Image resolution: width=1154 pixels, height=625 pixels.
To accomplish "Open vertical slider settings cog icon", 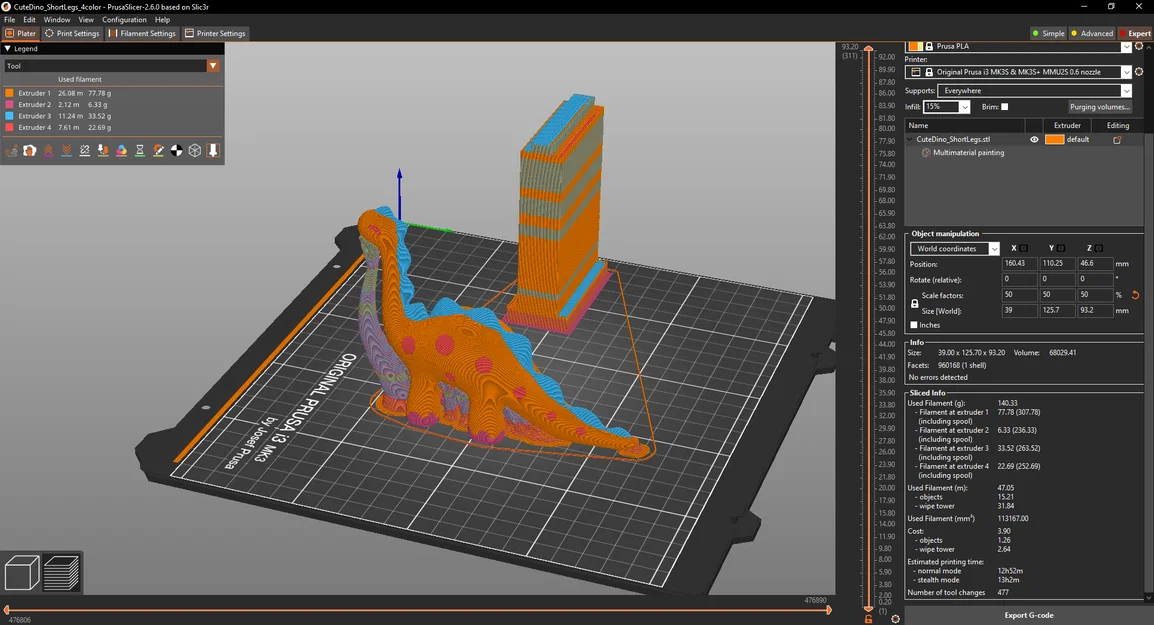I will 895,619.
